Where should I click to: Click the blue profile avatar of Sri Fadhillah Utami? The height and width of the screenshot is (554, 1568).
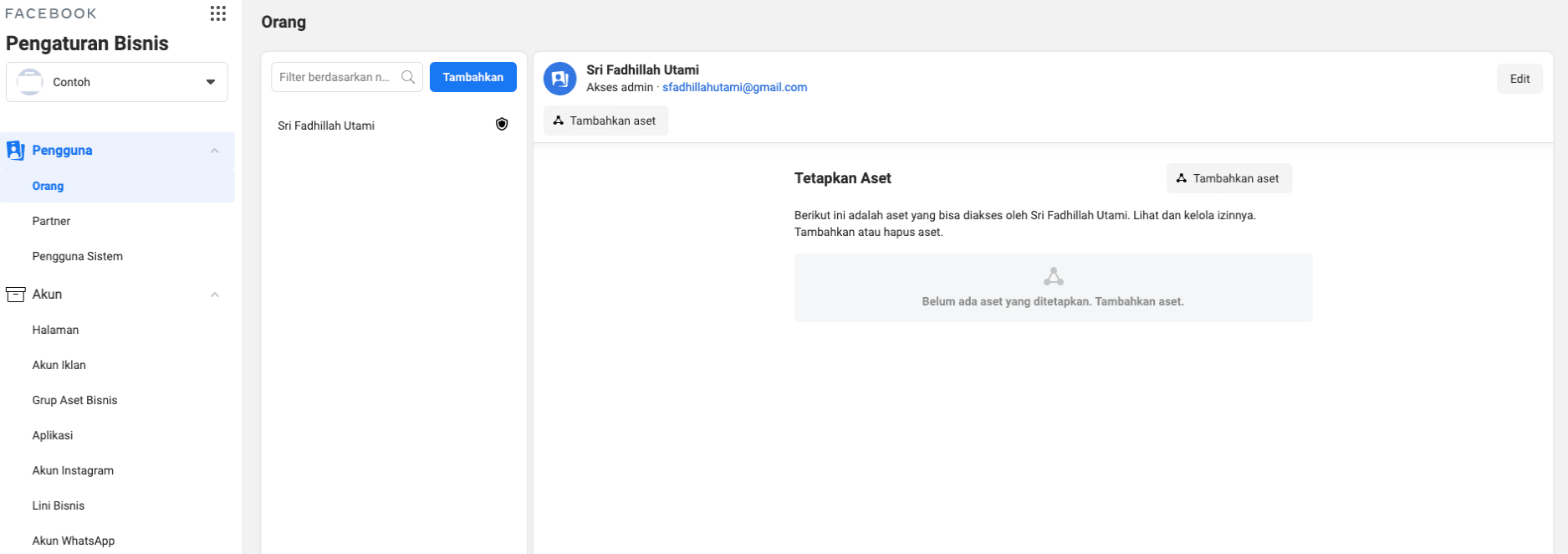(559, 79)
